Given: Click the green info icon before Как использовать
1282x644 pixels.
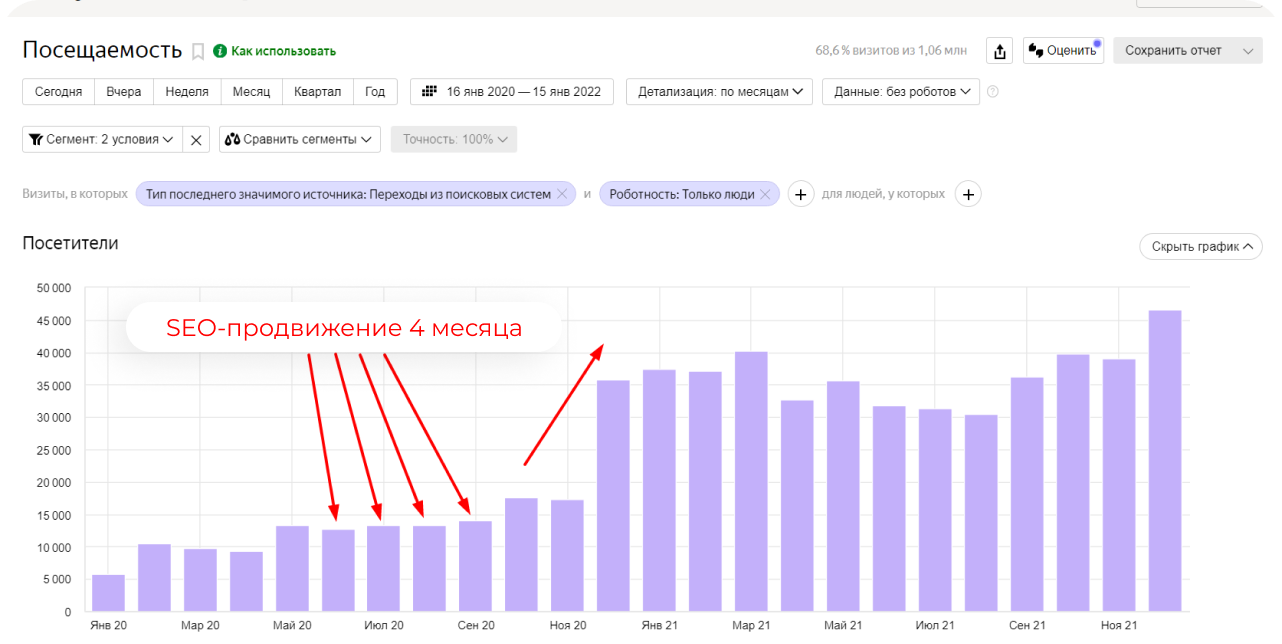Looking at the screenshot, I should coord(221,51).
